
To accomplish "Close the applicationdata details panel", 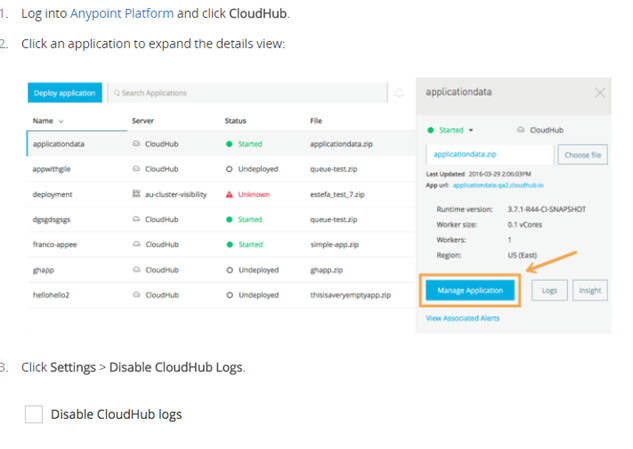I will tap(599, 92).
